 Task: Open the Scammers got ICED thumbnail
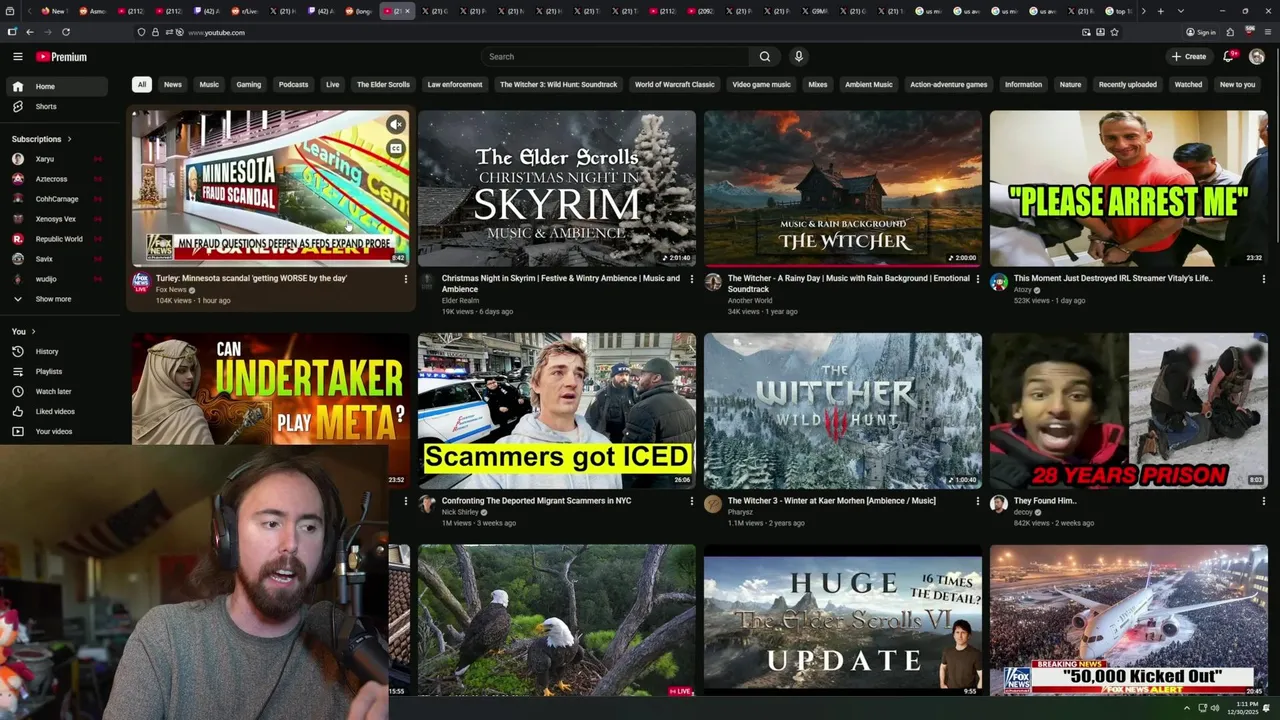pos(557,411)
